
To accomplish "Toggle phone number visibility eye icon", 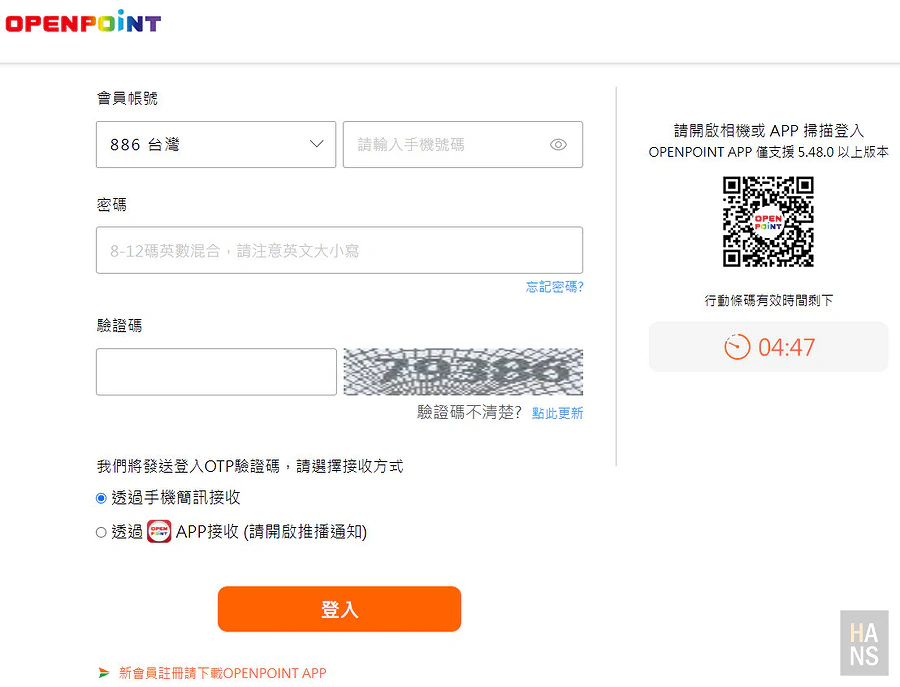I will click(x=558, y=145).
